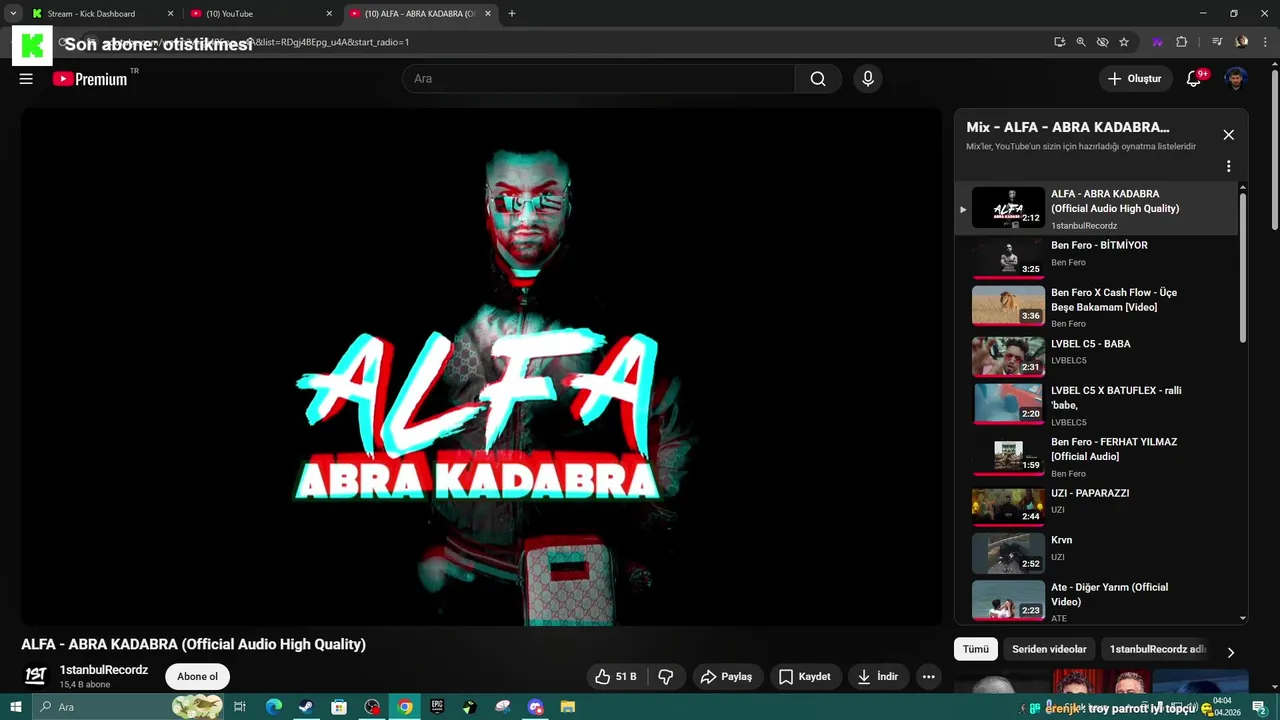The width and height of the screenshot is (1280, 720).
Task: Open the YouTube hamburger guide menu
Action: pos(26,79)
